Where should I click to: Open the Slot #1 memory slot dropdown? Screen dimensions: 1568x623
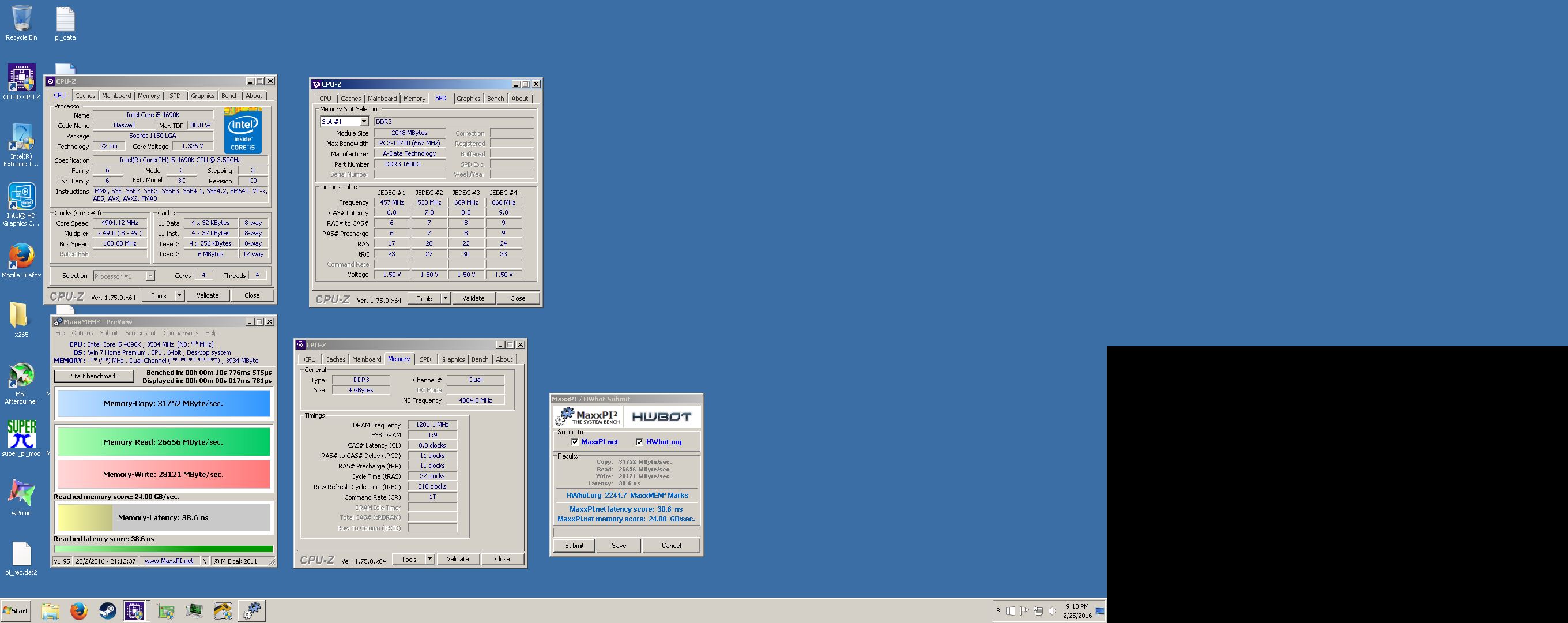345,122
